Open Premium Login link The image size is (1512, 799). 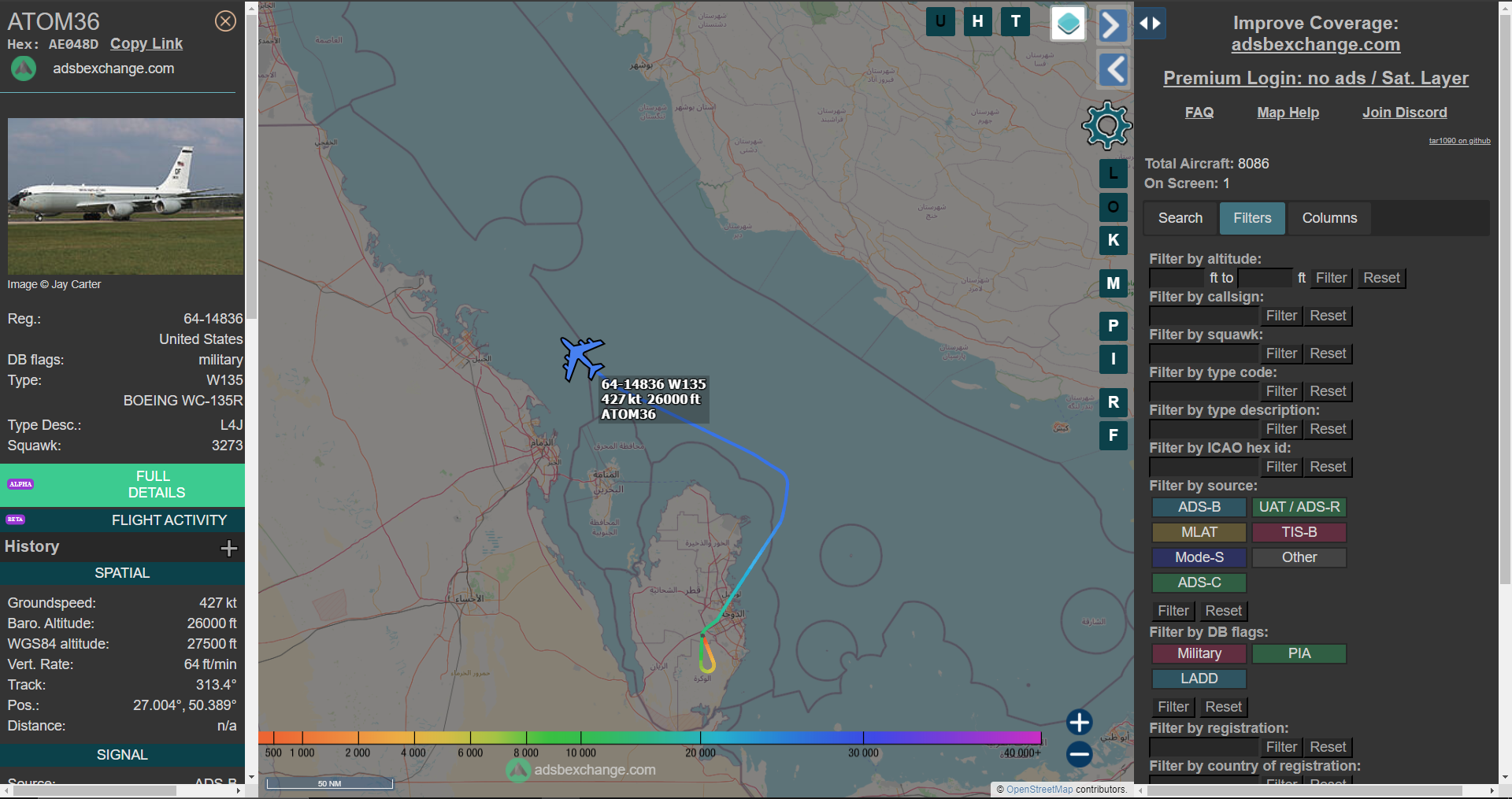1315,78
